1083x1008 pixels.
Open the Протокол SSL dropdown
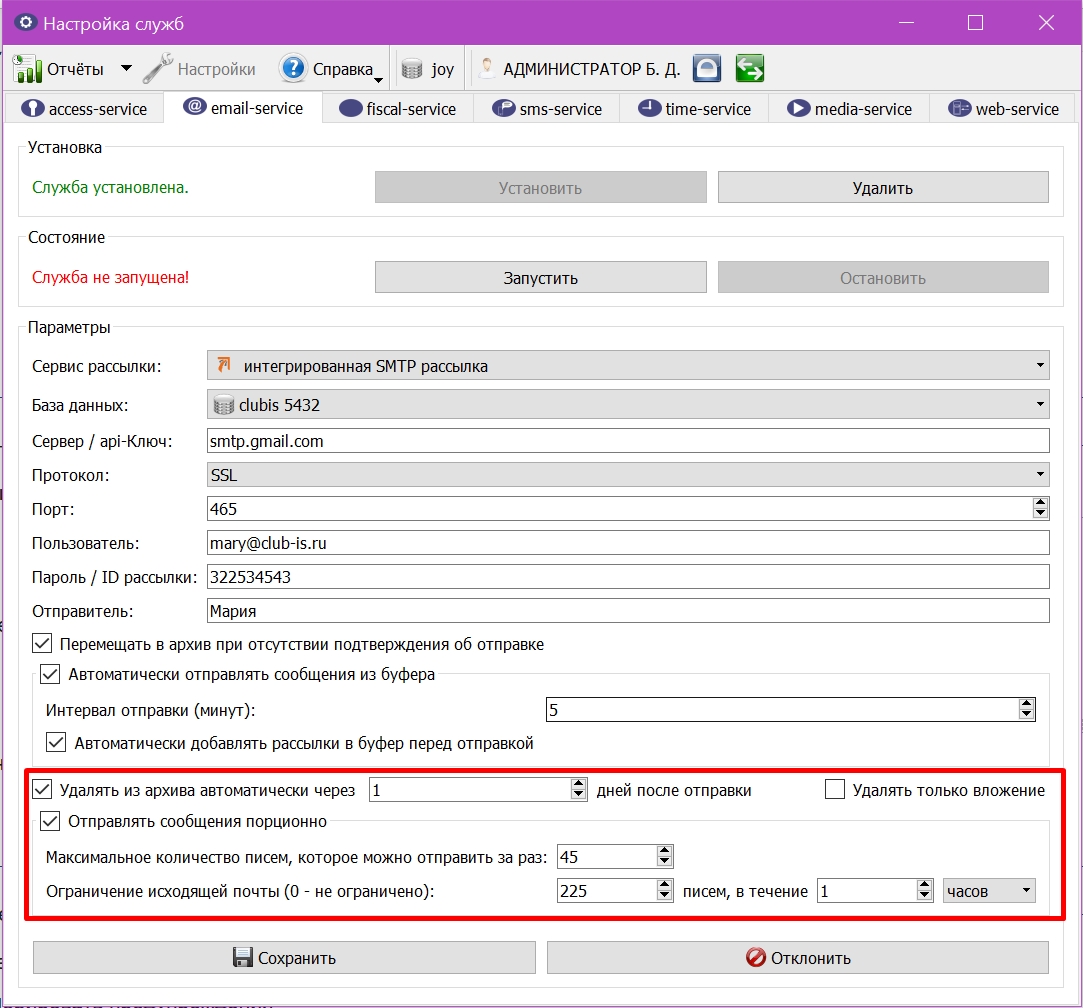[628, 475]
